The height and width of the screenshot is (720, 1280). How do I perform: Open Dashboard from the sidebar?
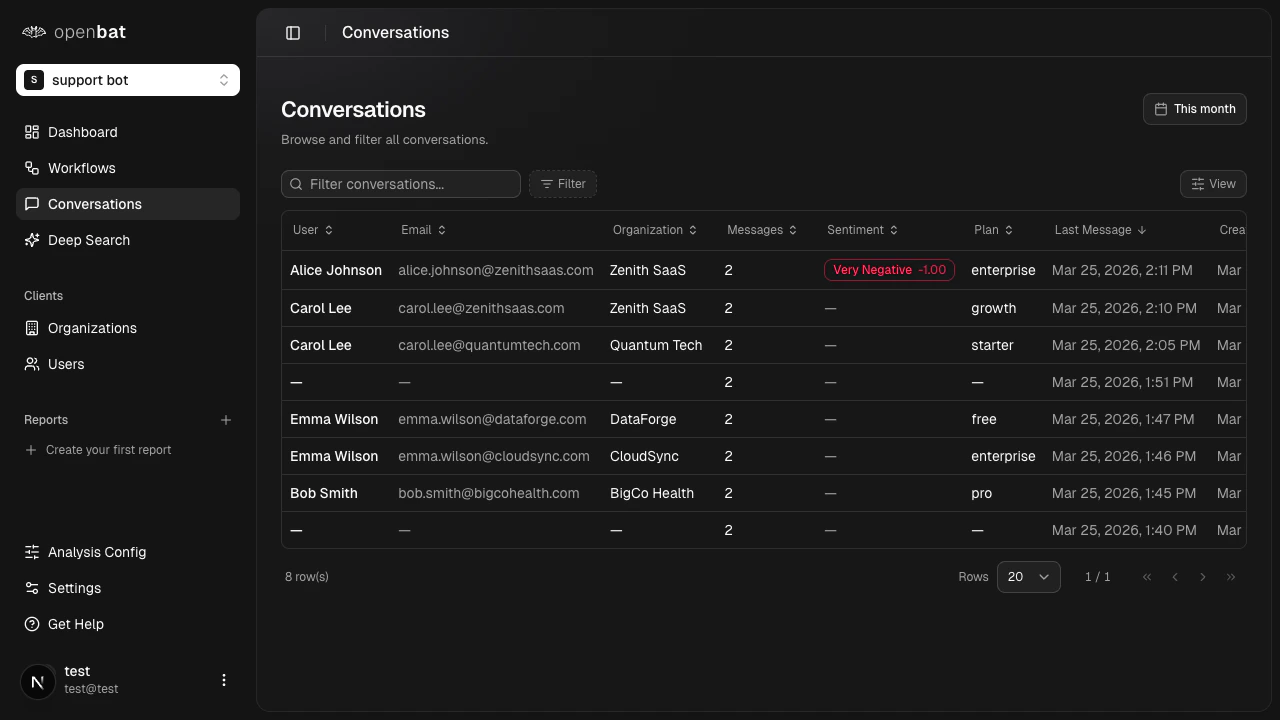pyautogui.click(x=82, y=132)
